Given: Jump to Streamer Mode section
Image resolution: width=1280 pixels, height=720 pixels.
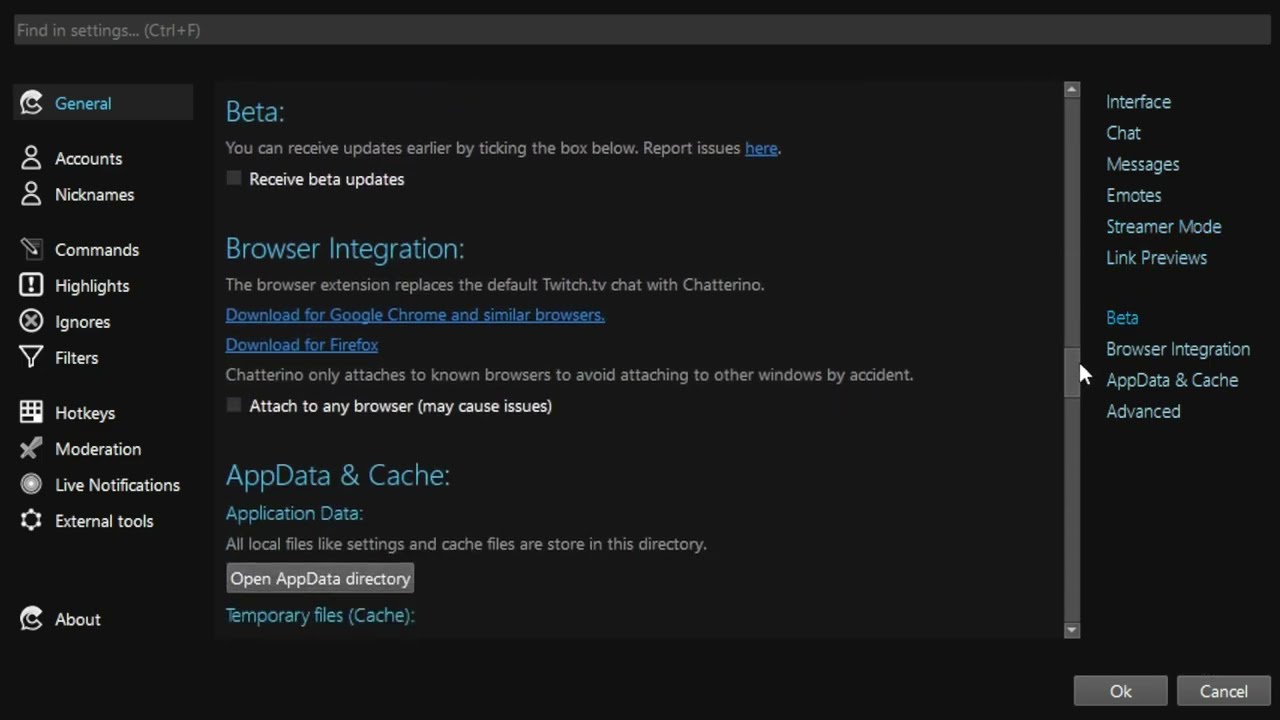Looking at the screenshot, I should coord(1163,226).
